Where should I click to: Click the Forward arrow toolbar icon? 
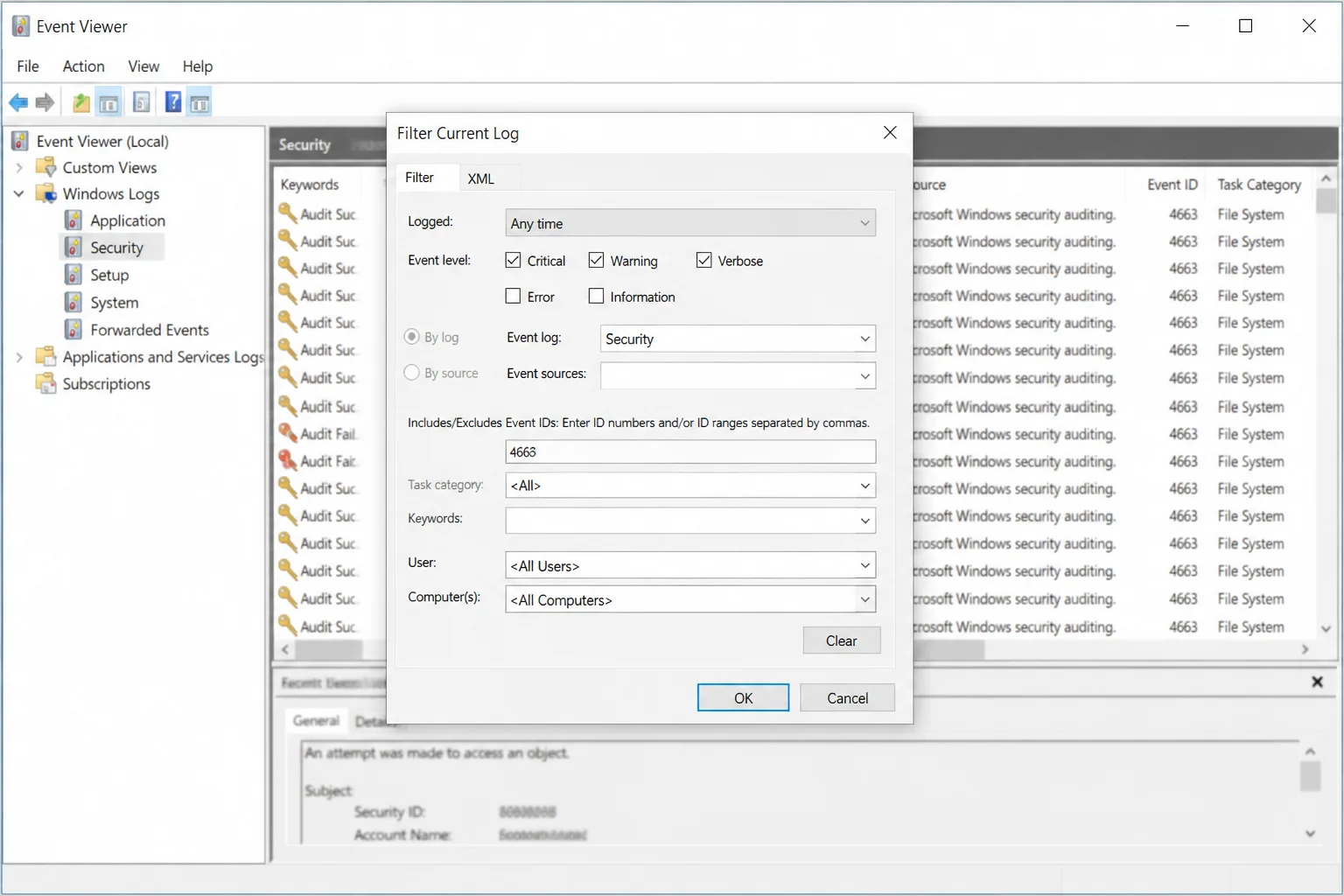pyautogui.click(x=45, y=102)
